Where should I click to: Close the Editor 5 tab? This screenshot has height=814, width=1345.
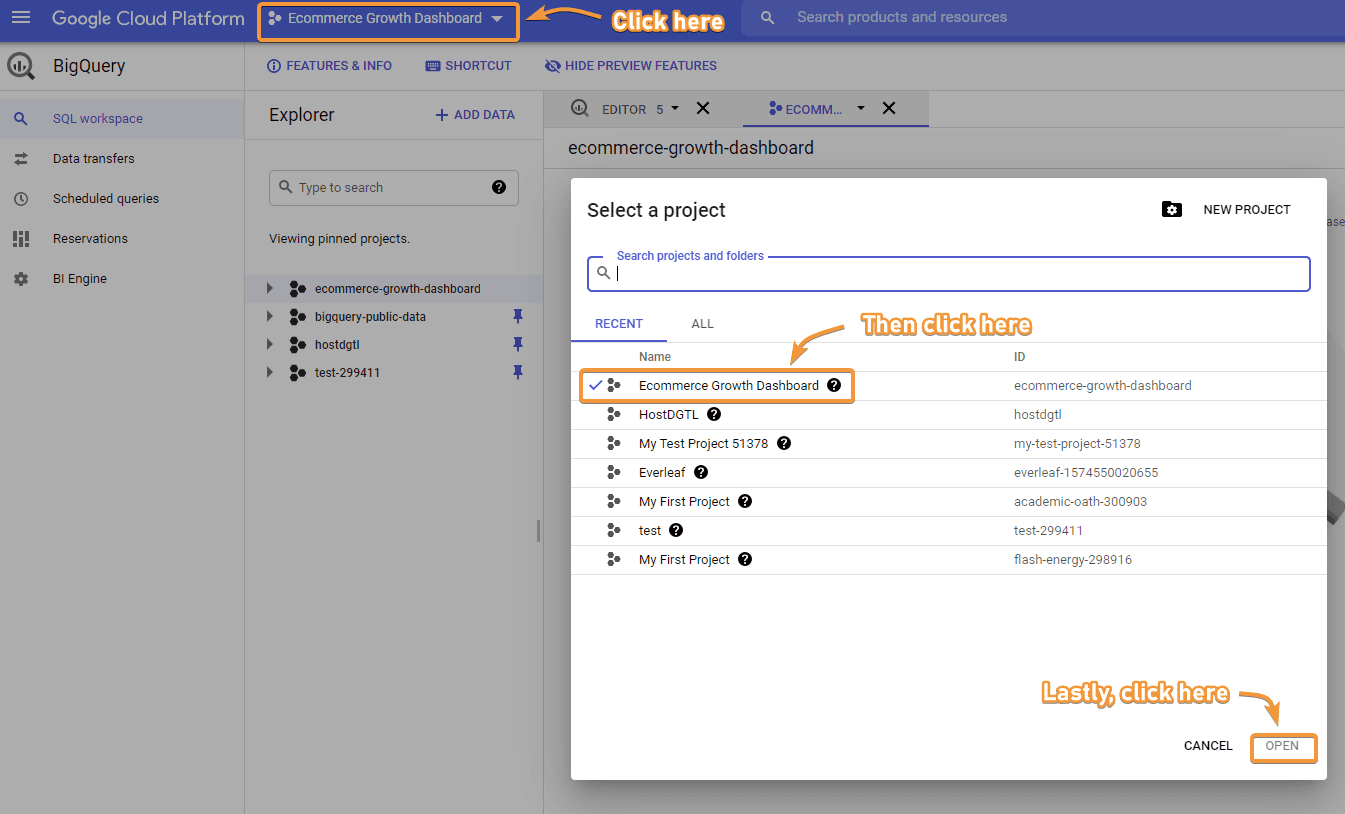tap(702, 108)
